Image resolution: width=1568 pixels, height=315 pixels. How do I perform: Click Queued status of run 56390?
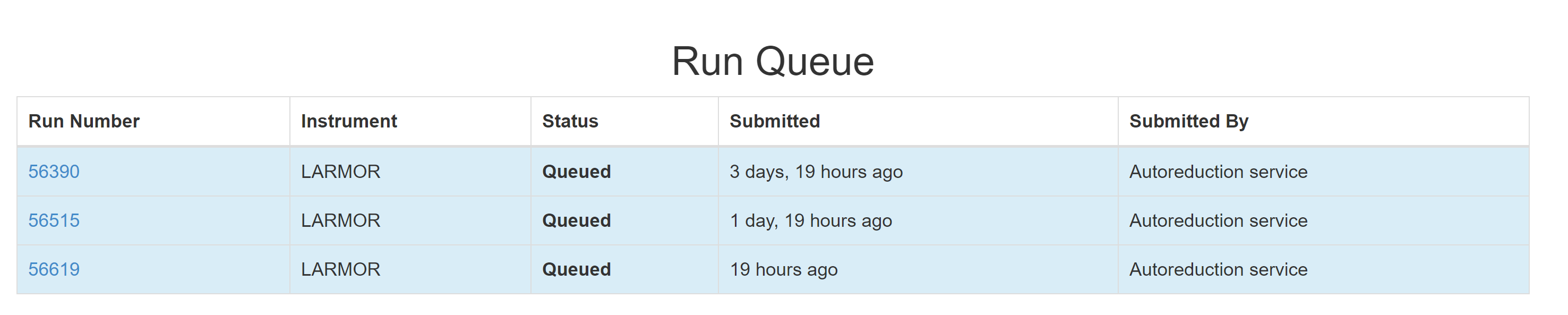point(576,171)
